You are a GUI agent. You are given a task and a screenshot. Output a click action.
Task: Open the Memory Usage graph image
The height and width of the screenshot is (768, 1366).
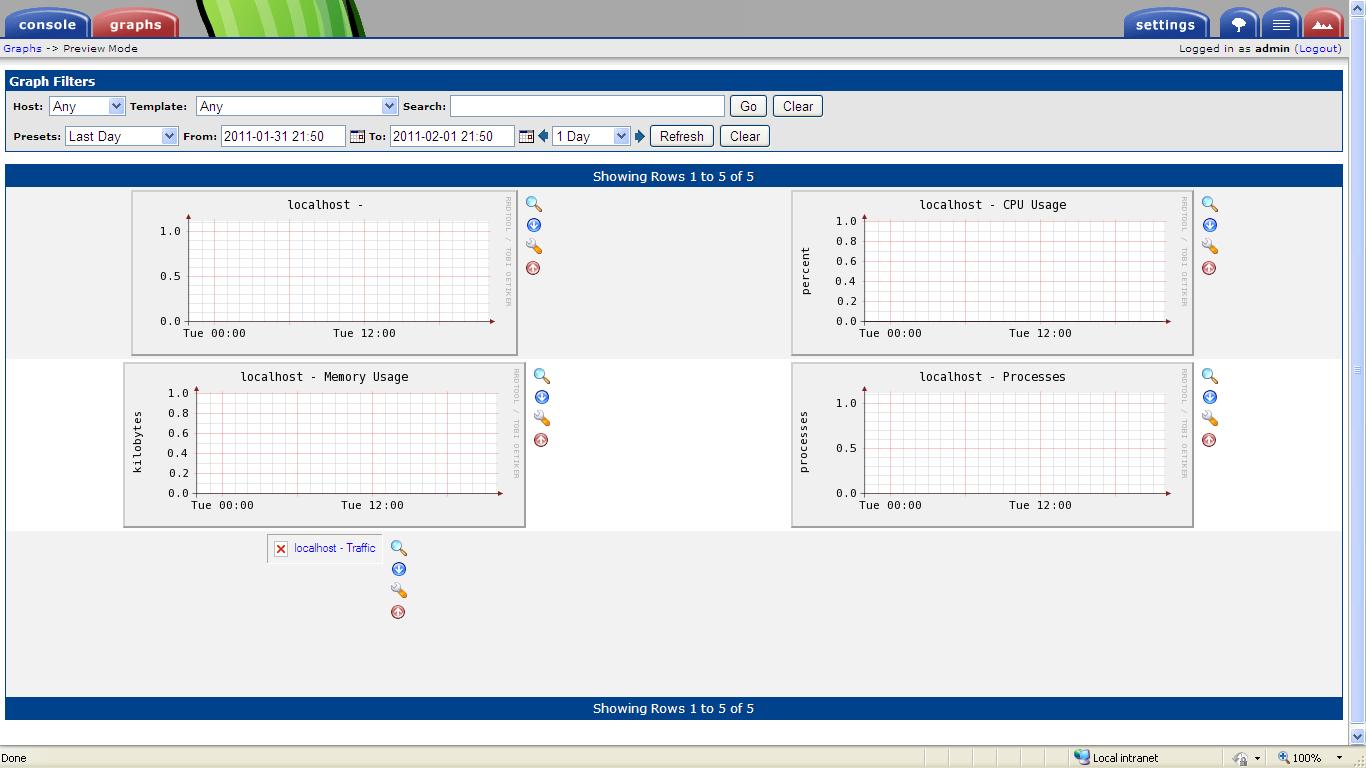tap(324, 445)
